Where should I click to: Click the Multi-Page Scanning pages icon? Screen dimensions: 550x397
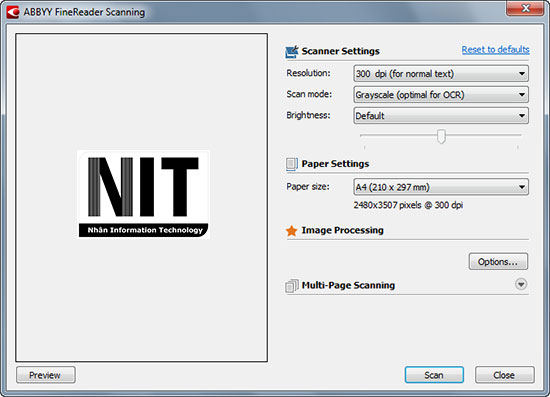(291, 285)
